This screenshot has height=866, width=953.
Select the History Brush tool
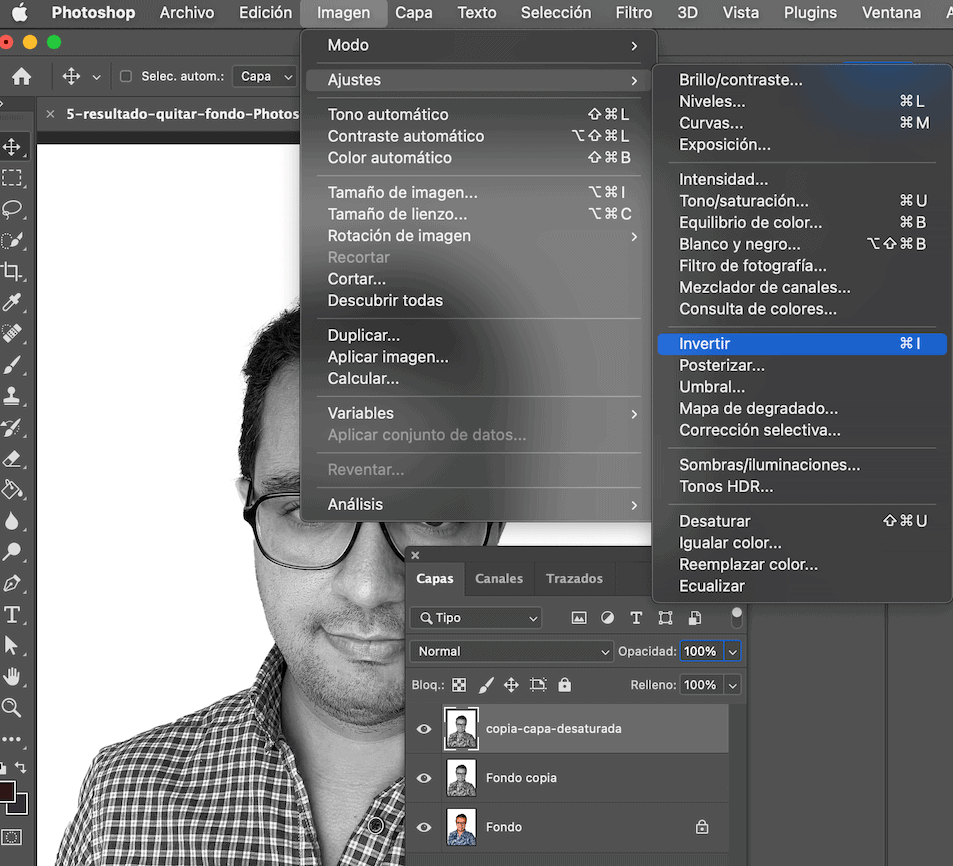click(x=12, y=428)
